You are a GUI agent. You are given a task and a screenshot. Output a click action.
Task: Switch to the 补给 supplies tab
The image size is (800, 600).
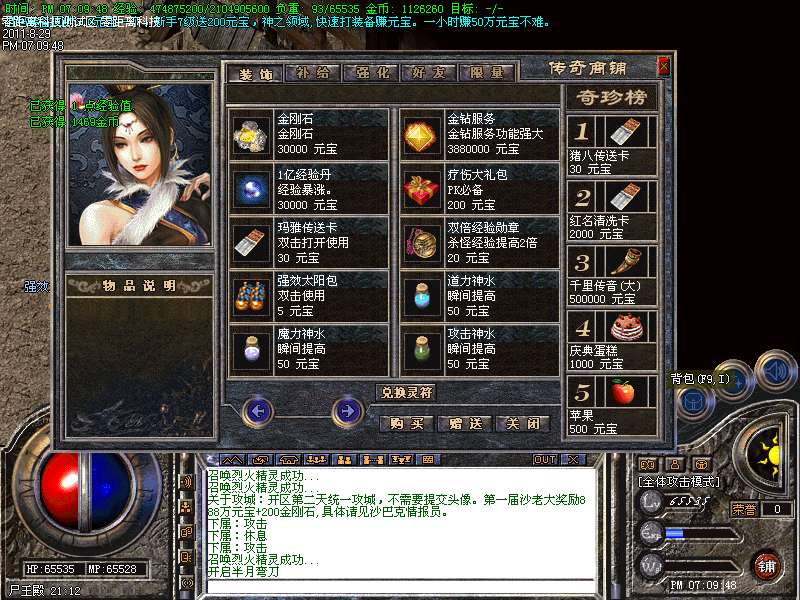coord(312,73)
